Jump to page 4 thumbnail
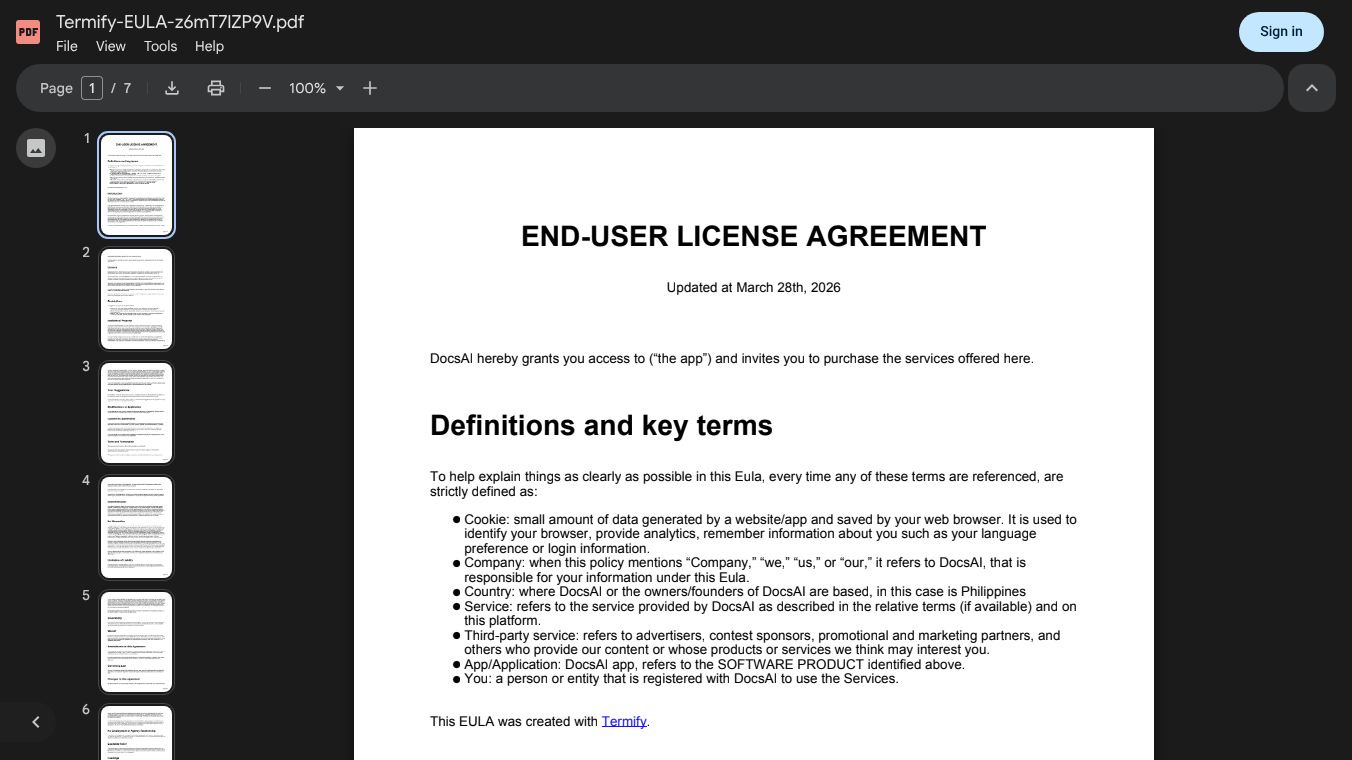This screenshot has height=760, width=1352. (137, 527)
